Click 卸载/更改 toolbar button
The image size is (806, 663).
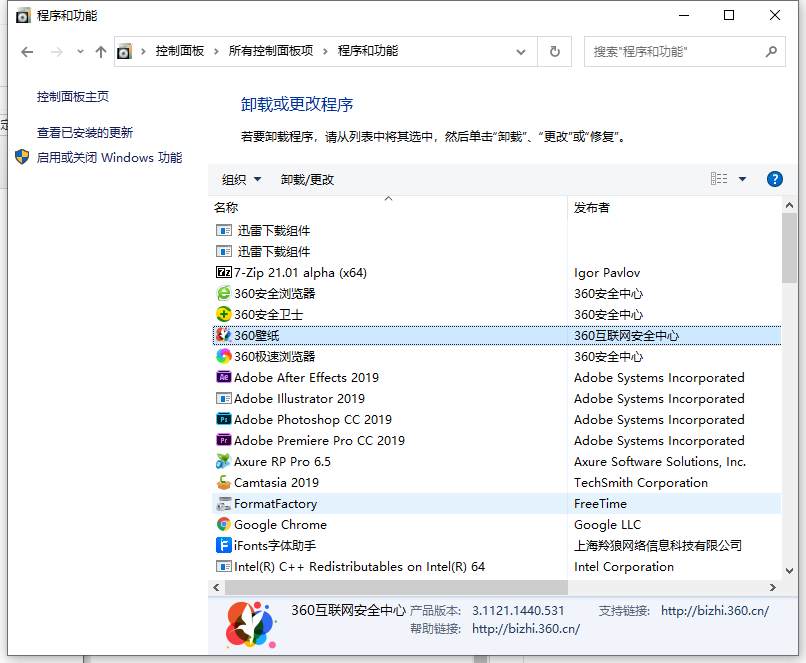coord(307,179)
